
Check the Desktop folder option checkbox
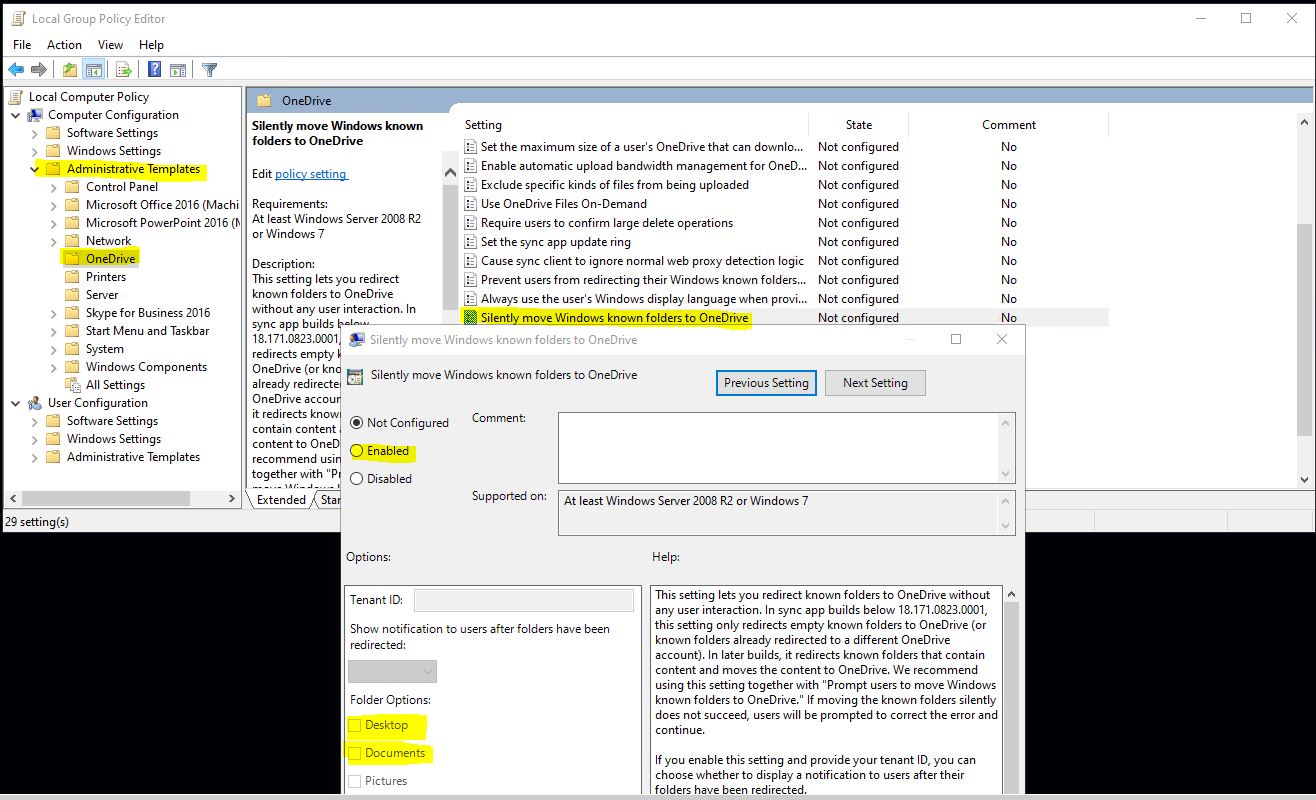point(356,725)
